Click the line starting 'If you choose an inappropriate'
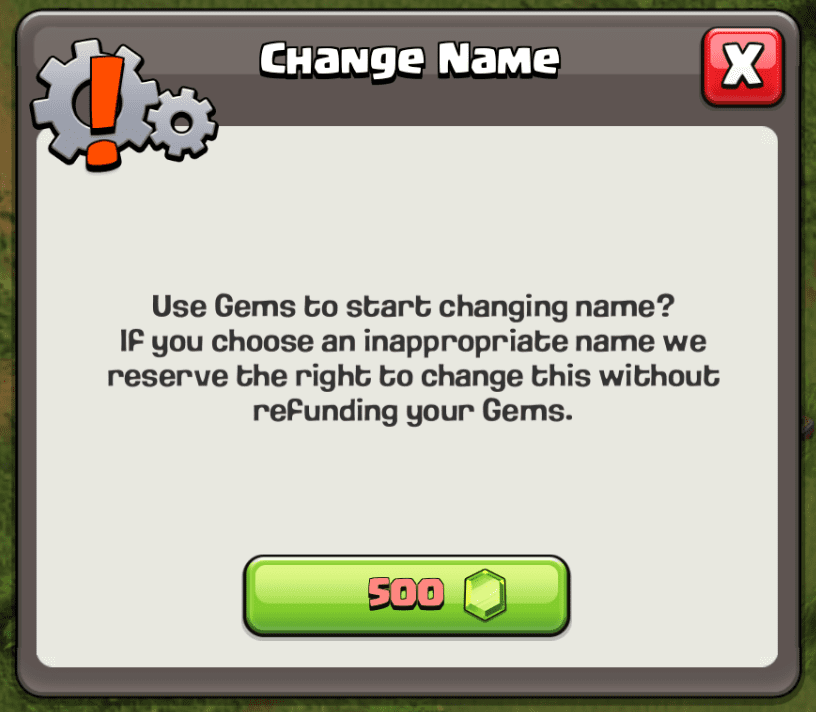 click(413, 342)
